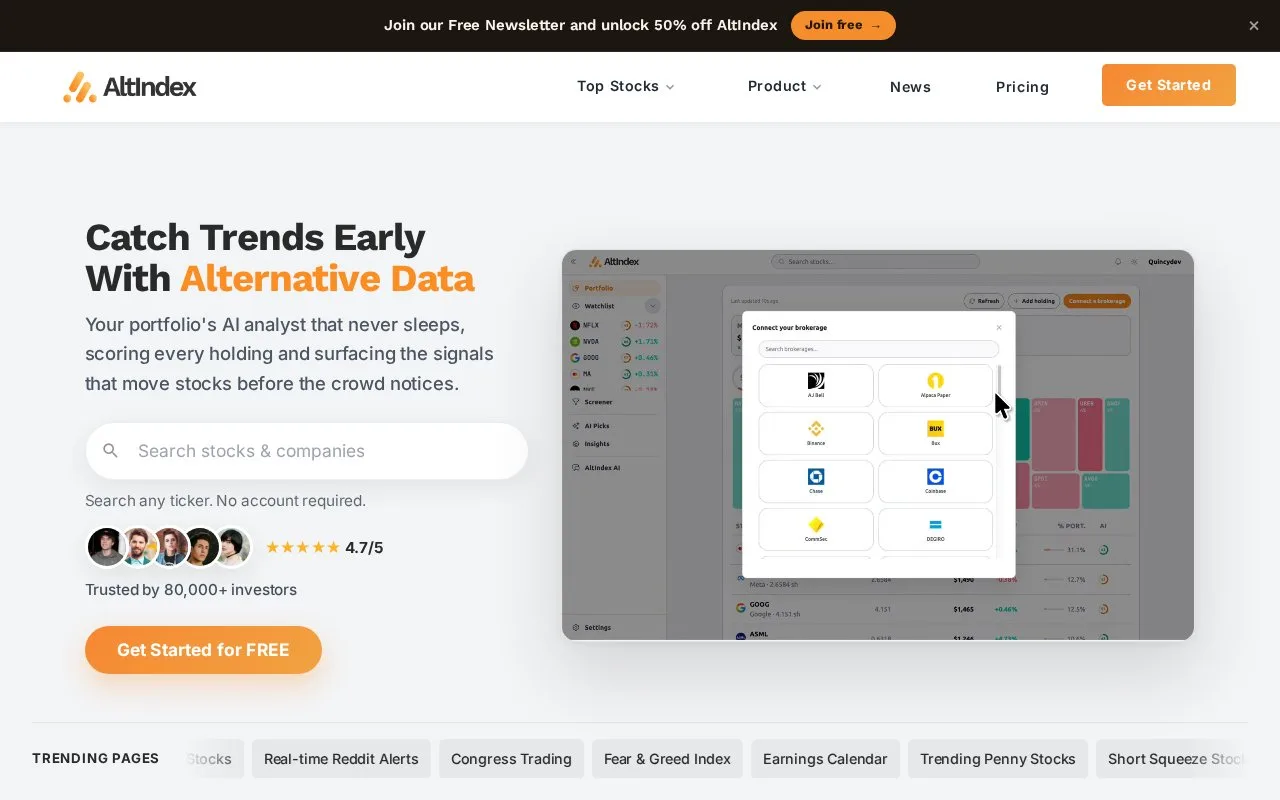This screenshot has width=1280, height=800.
Task: Click the product dashboard preview image
Action: coord(878,445)
